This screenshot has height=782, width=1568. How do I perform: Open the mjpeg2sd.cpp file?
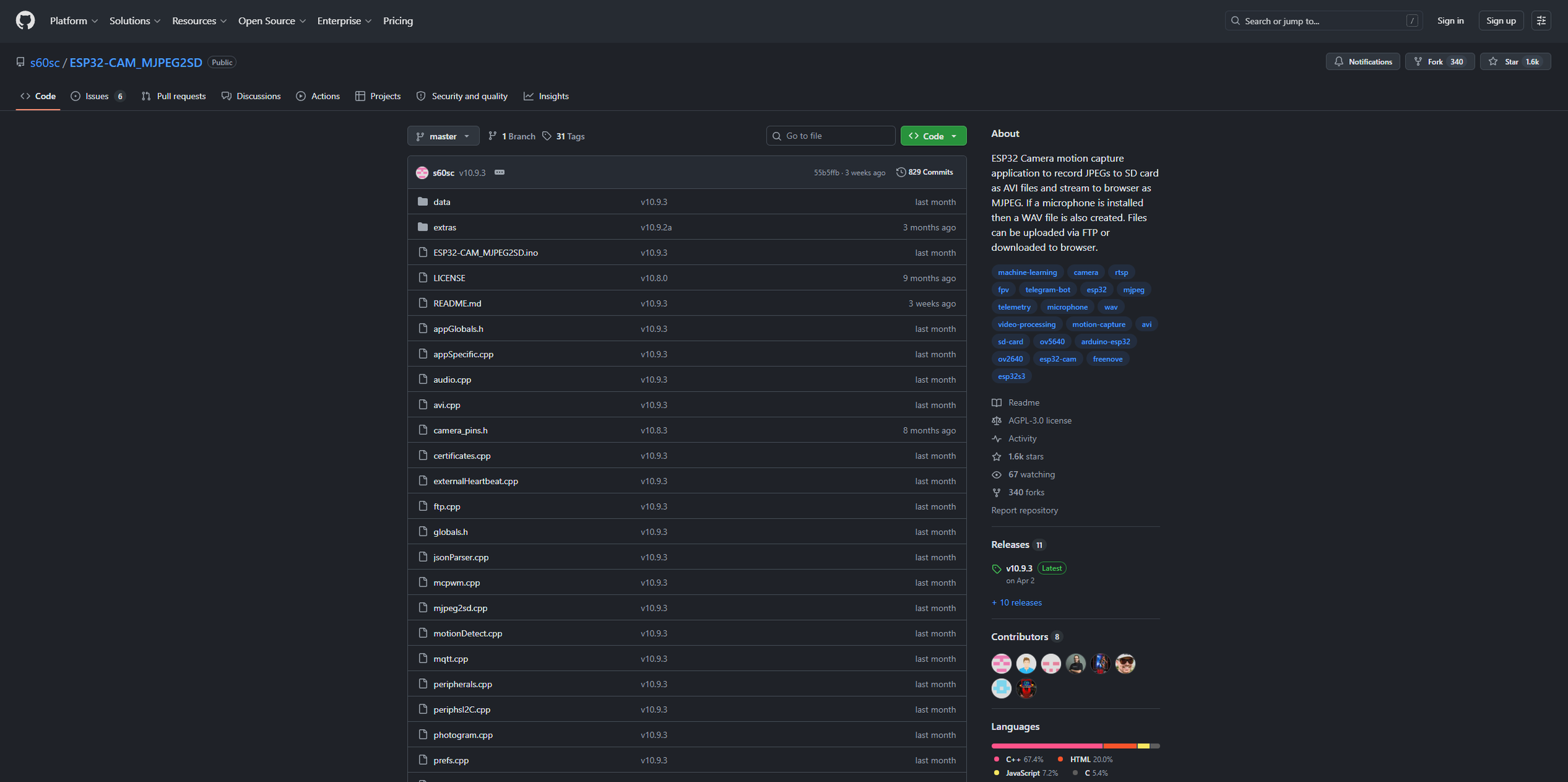pyautogui.click(x=460, y=608)
